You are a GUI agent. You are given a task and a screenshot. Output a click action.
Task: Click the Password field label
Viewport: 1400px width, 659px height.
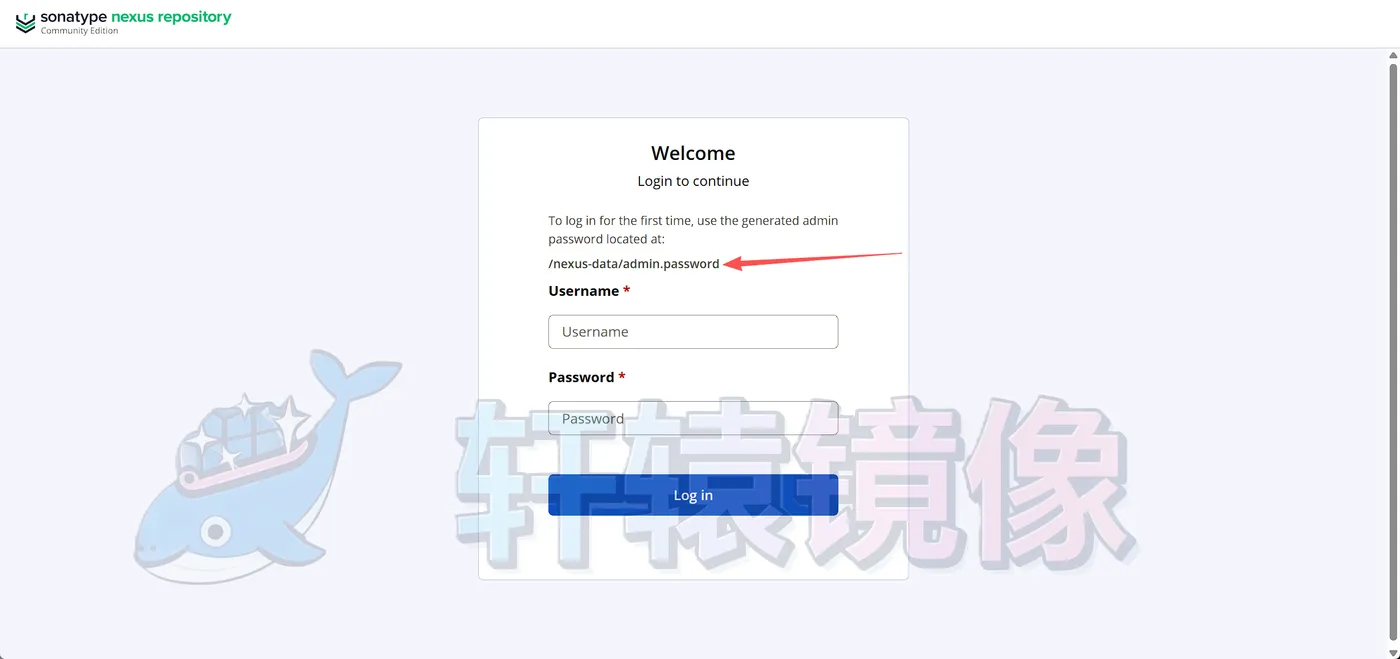[x=581, y=377]
